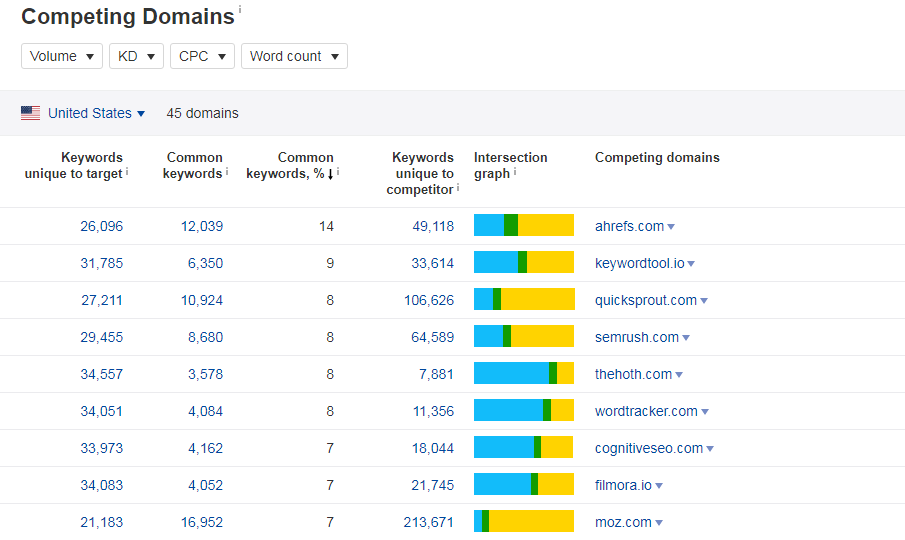Screen dimensions: 905x540
Task: Open 106,626 keywords unique to quicksprout.com
Action: coord(429,300)
